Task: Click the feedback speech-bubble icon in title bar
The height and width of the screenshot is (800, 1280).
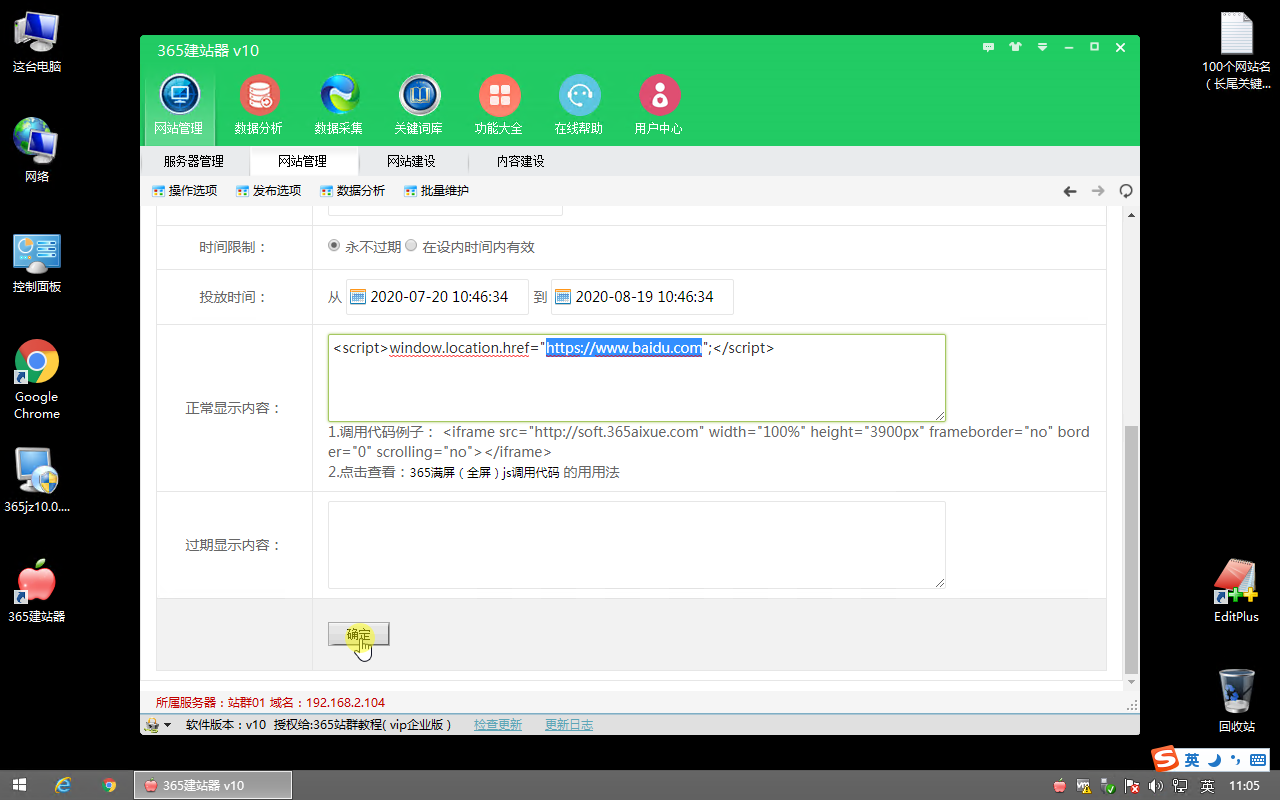Action: [989, 47]
